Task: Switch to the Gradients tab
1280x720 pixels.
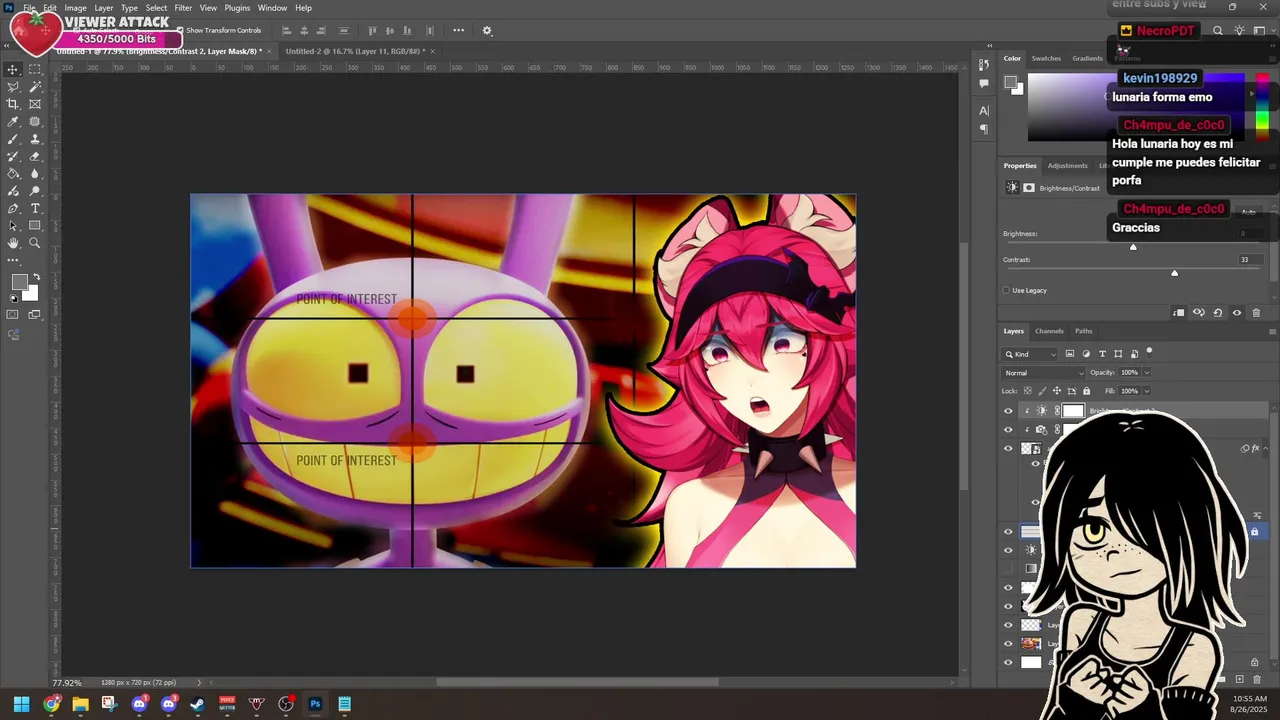Action: click(x=1087, y=58)
